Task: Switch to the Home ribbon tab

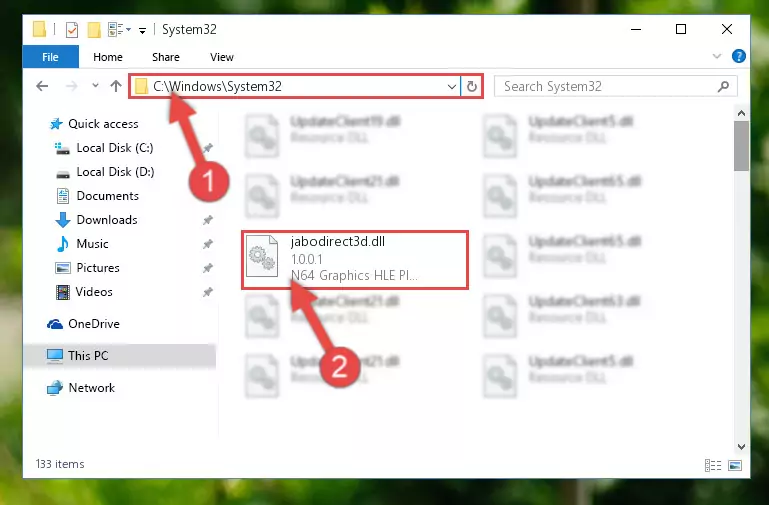Action: click(x=108, y=57)
